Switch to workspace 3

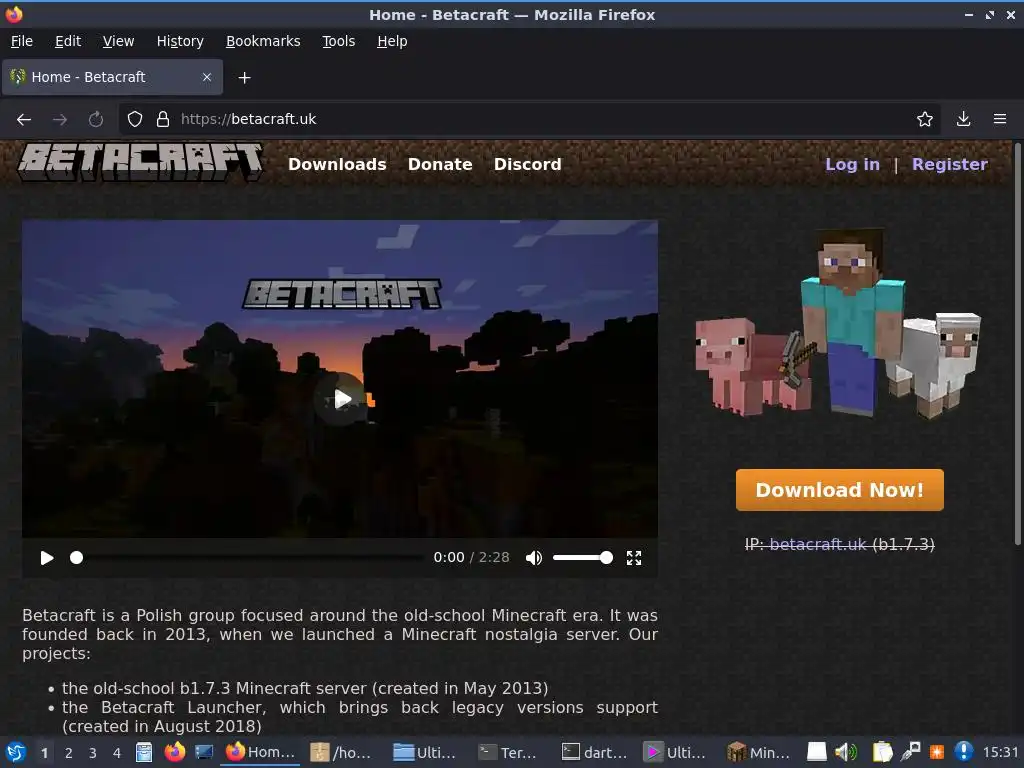93,753
